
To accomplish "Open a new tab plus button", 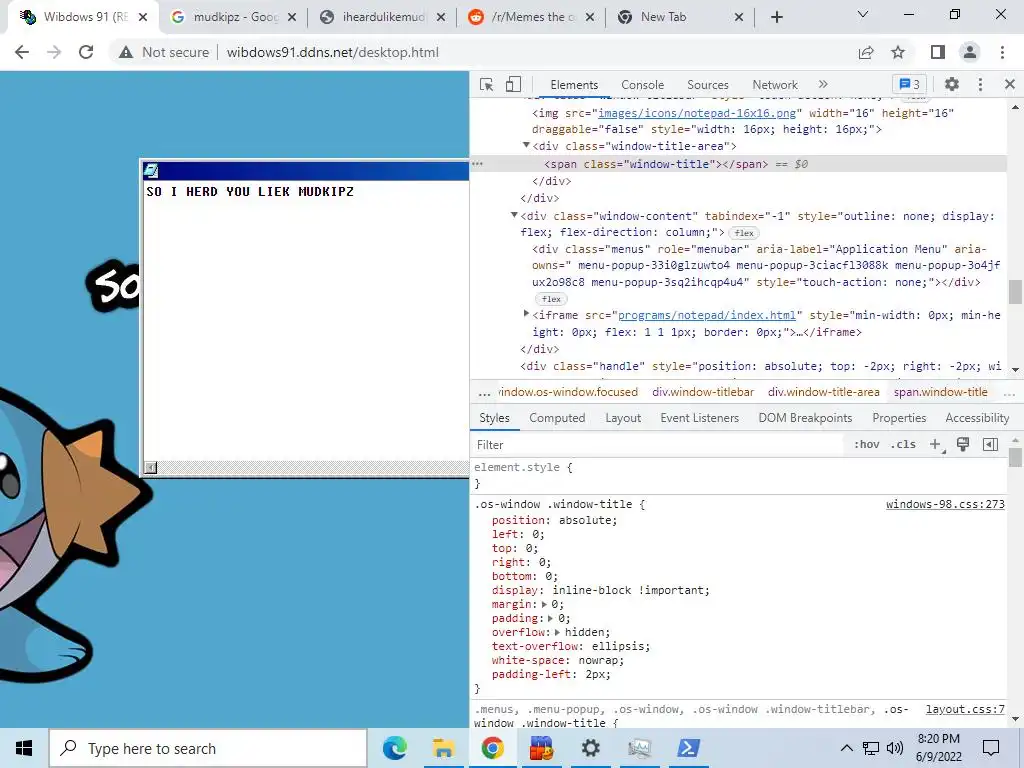I will pyautogui.click(x=776, y=17).
